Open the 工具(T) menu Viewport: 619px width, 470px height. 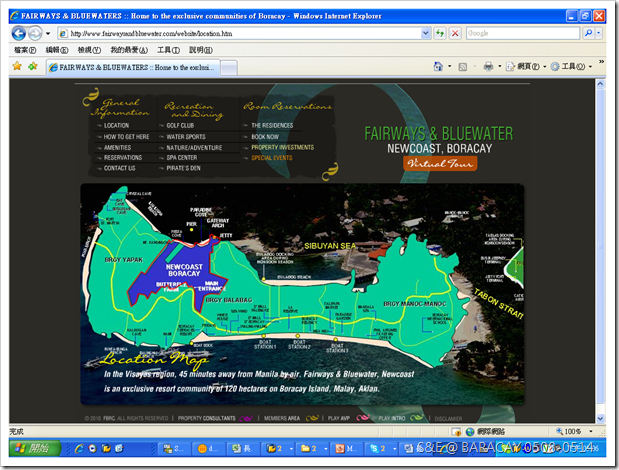[x=169, y=50]
